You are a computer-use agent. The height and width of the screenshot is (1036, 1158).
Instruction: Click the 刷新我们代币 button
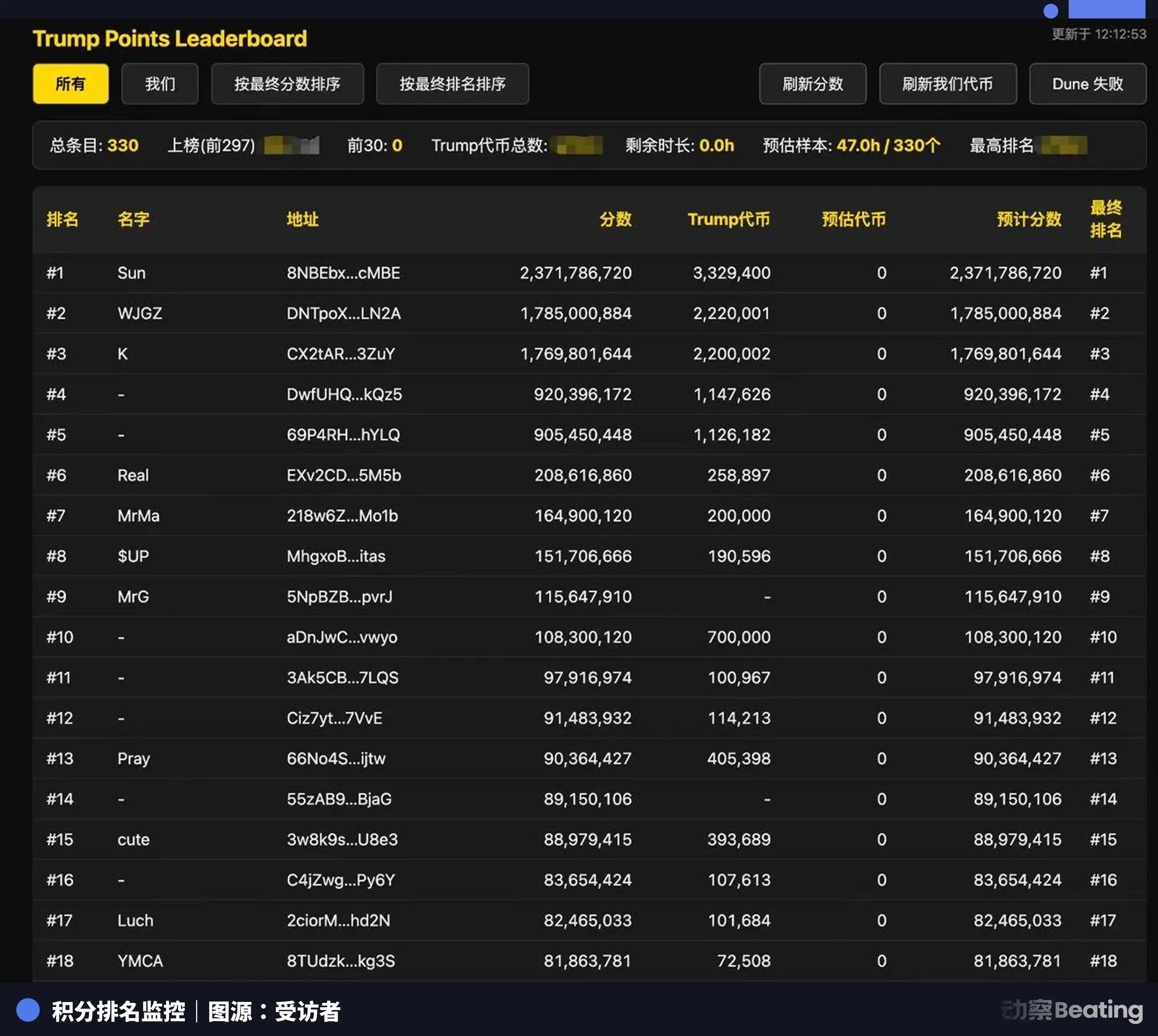click(947, 84)
